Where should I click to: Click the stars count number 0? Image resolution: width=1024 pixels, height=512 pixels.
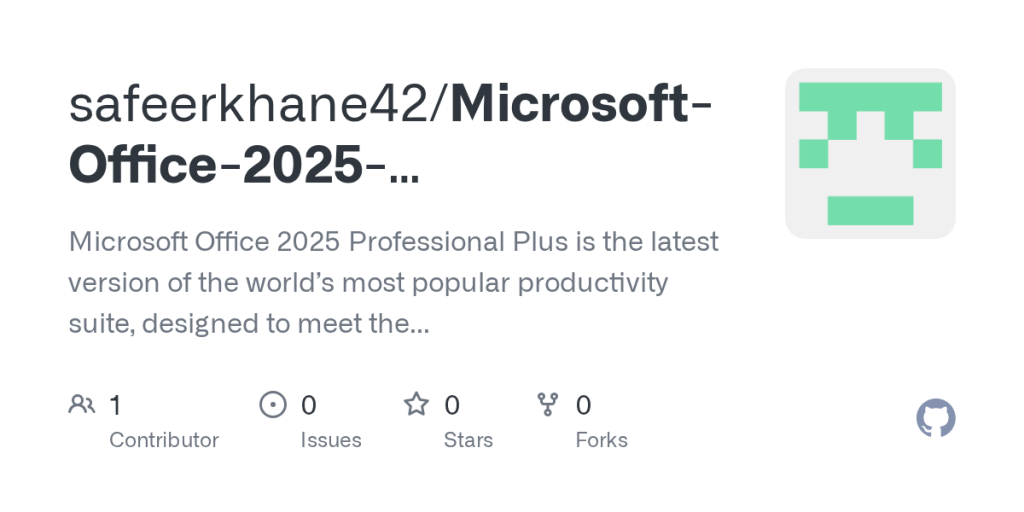coord(452,406)
